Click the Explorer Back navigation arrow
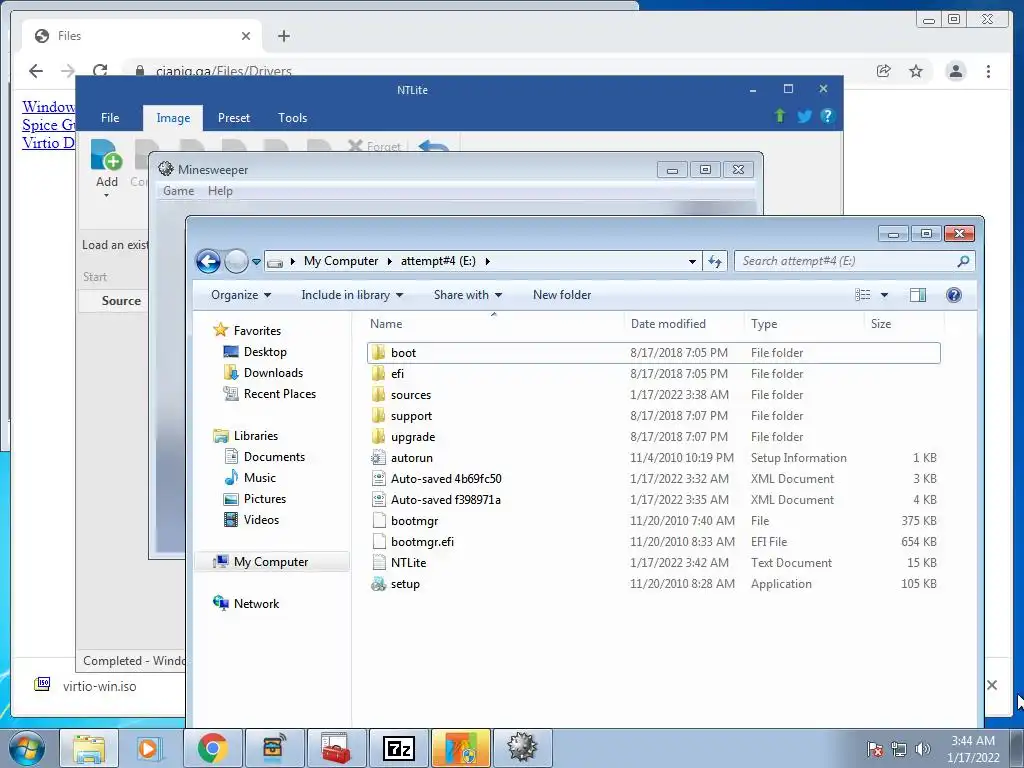Image resolution: width=1024 pixels, height=768 pixels. pyautogui.click(x=208, y=262)
